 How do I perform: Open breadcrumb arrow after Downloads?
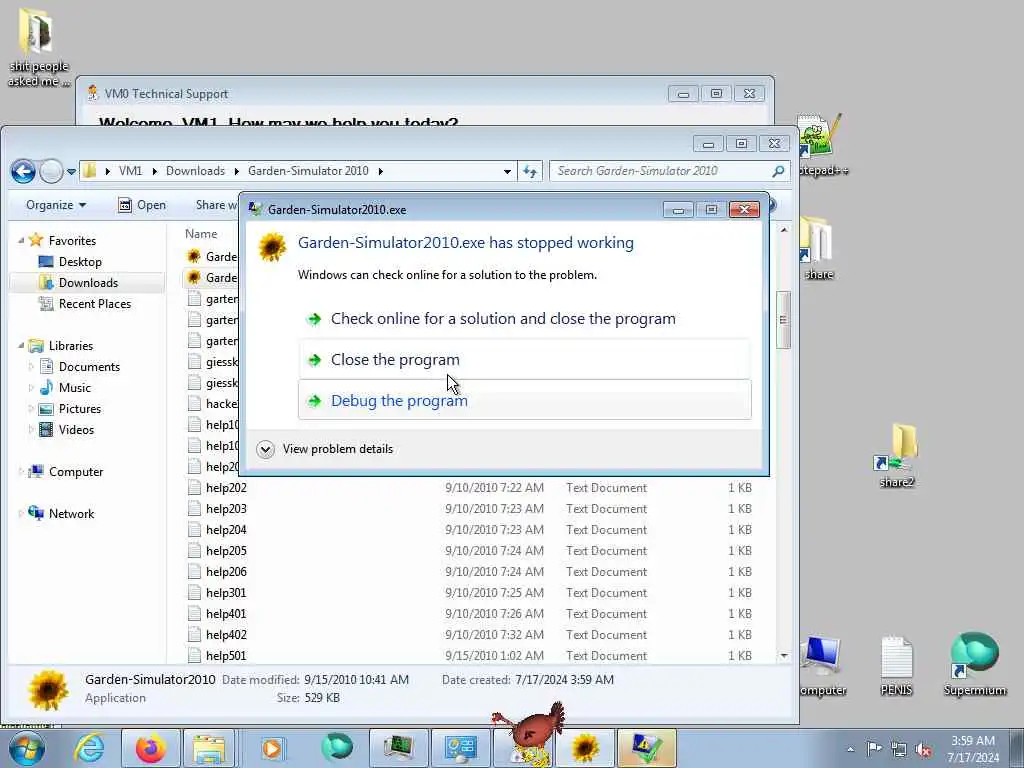[x=236, y=171]
